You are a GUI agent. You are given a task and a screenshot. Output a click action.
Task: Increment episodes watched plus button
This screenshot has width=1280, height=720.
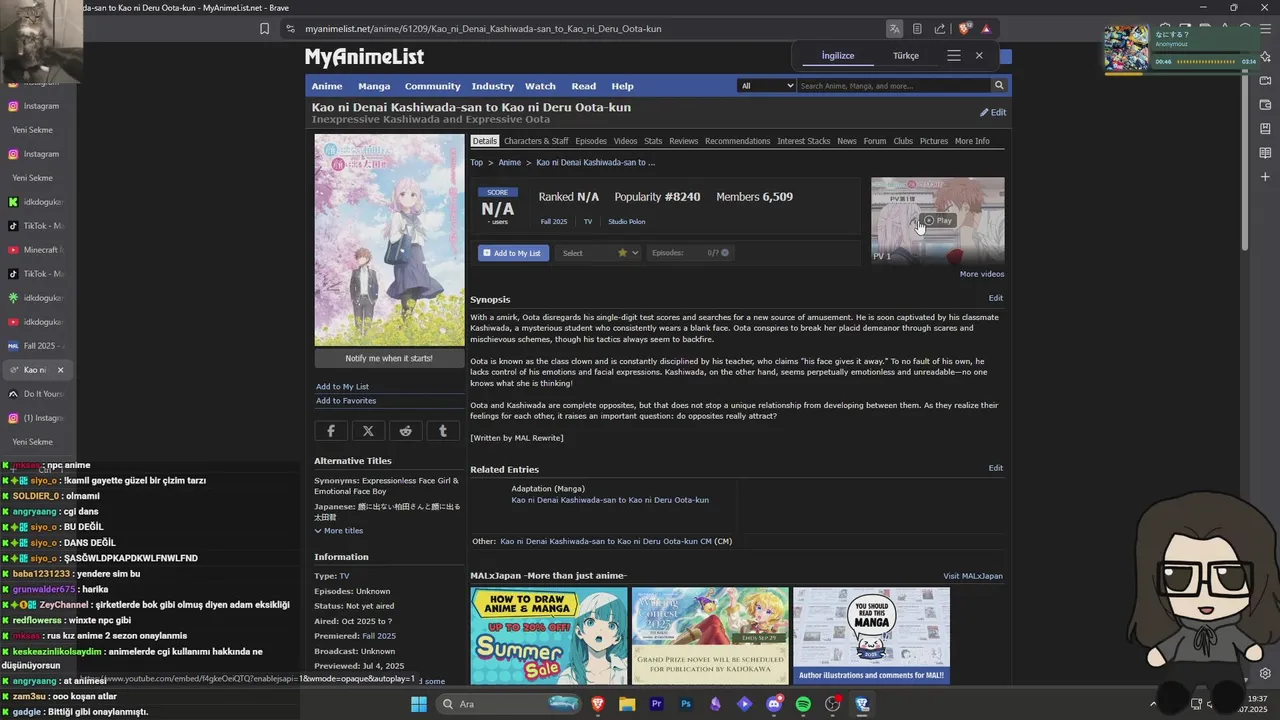725,253
